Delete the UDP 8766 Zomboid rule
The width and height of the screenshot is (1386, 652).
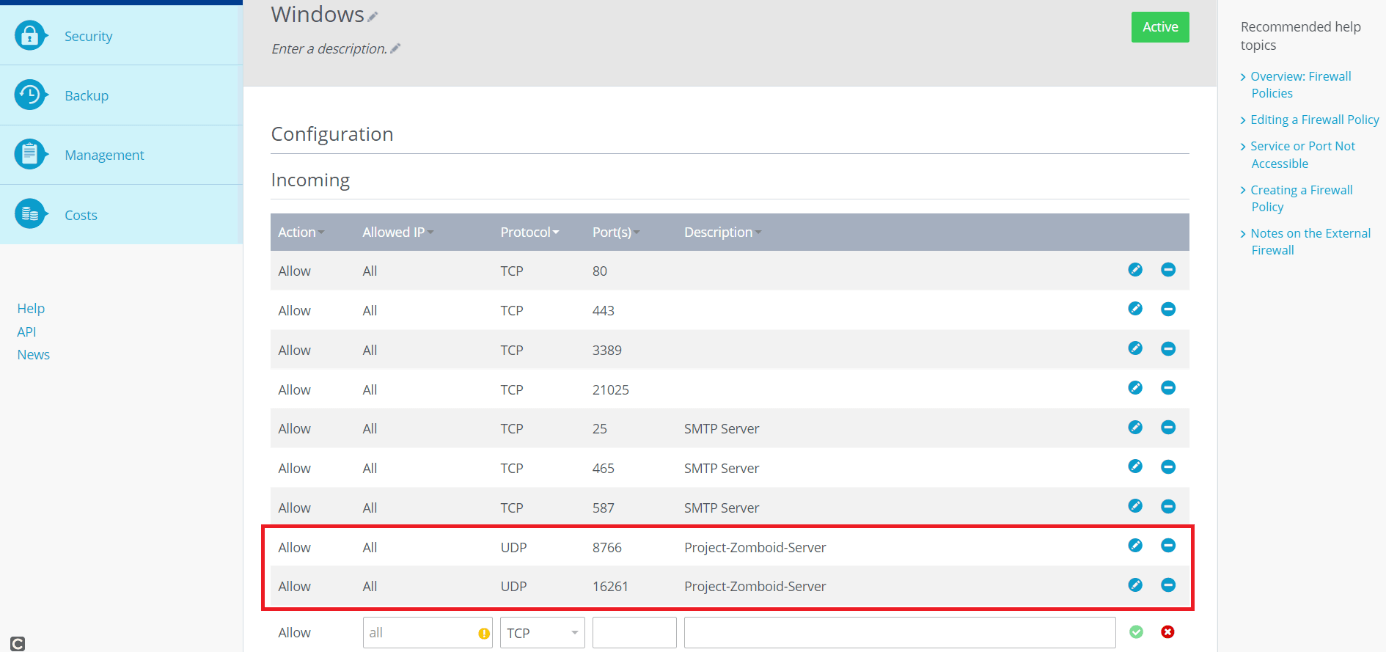(x=1168, y=546)
